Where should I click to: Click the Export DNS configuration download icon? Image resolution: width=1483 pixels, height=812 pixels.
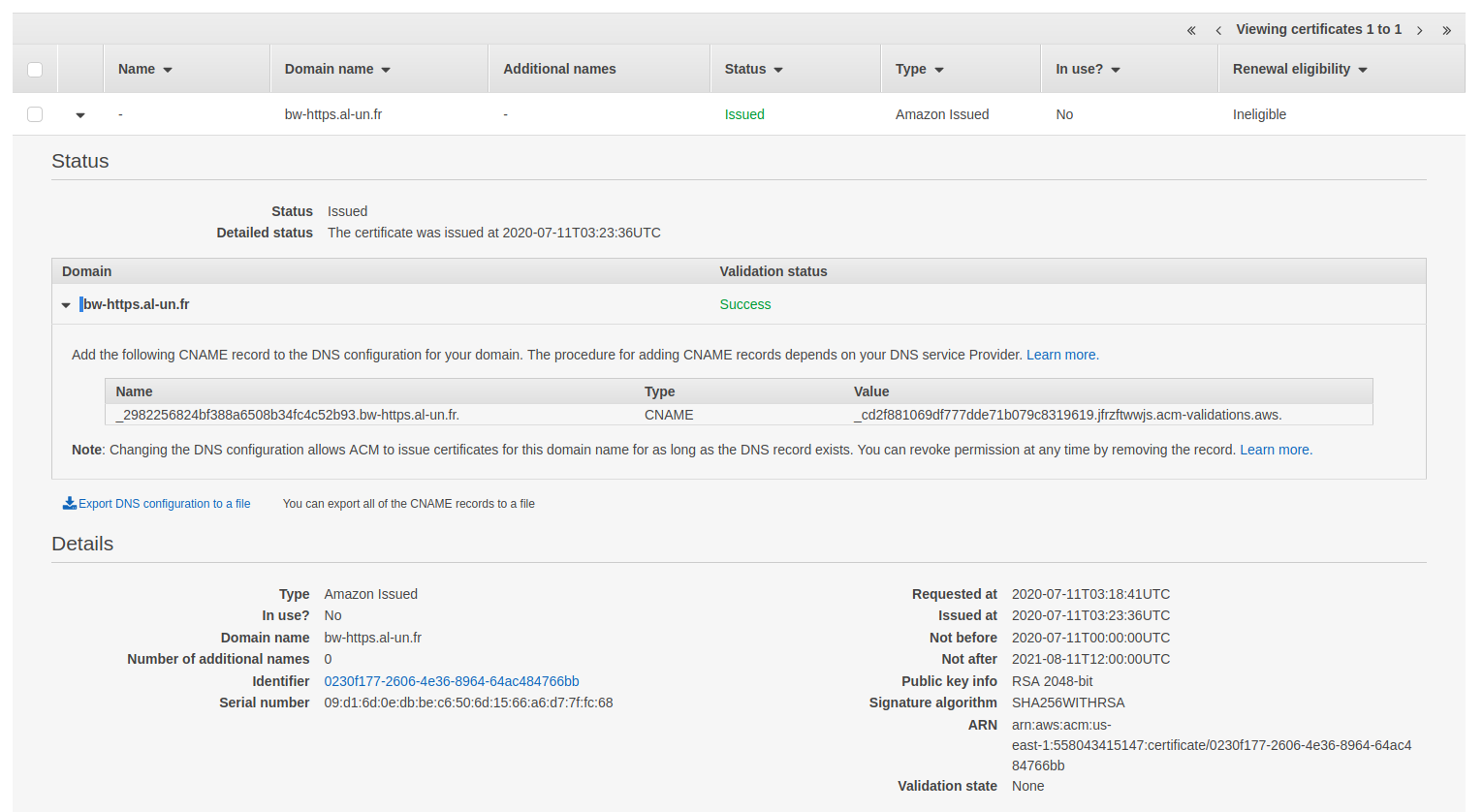(70, 503)
